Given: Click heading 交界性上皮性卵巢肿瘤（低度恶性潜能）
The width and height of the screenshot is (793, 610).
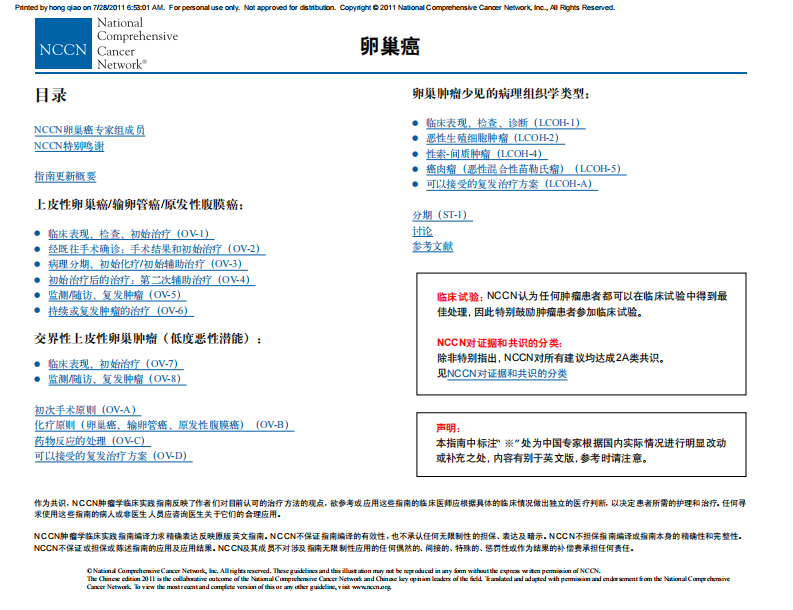Looking at the screenshot, I should (148, 338).
